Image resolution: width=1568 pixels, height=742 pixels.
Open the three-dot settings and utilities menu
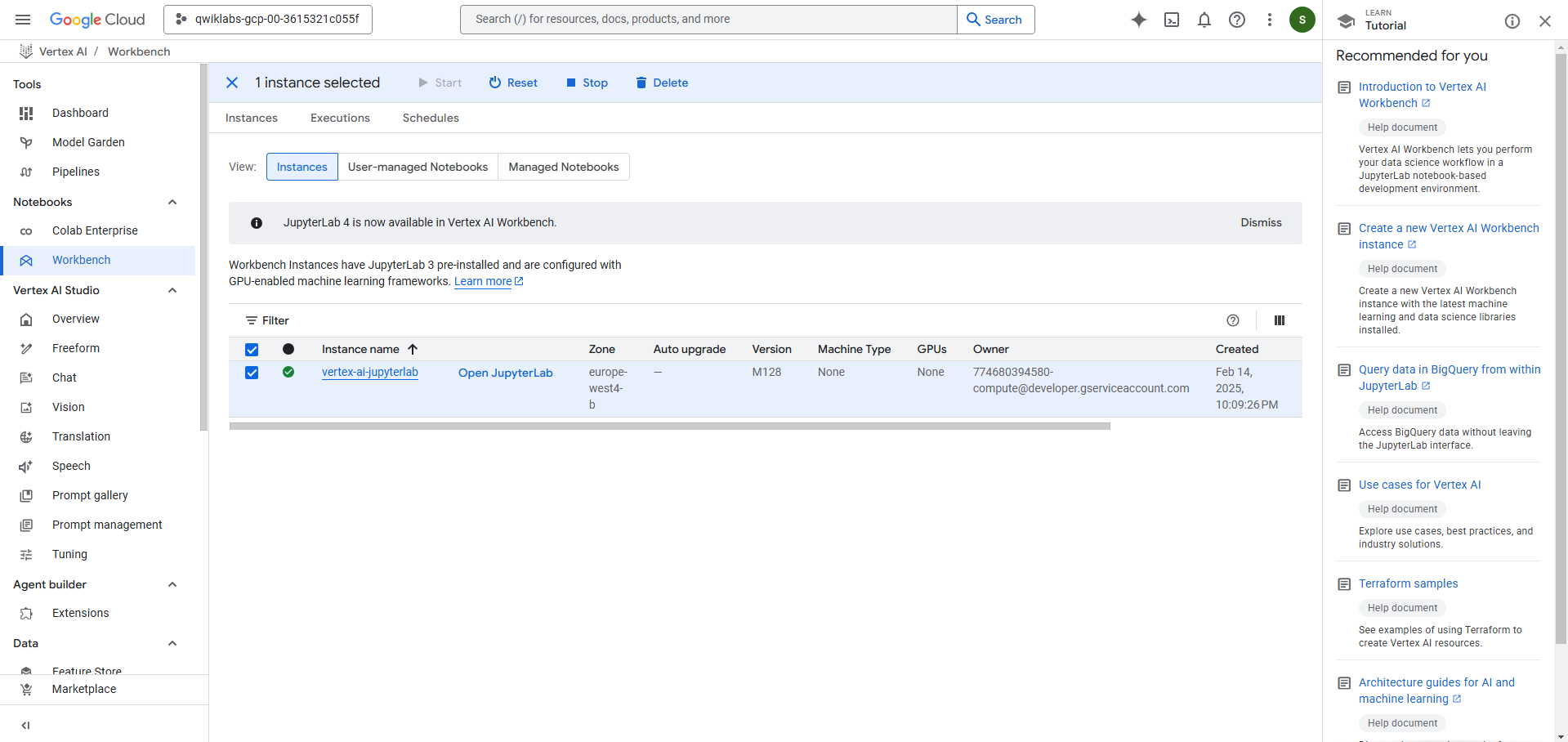tap(1270, 20)
